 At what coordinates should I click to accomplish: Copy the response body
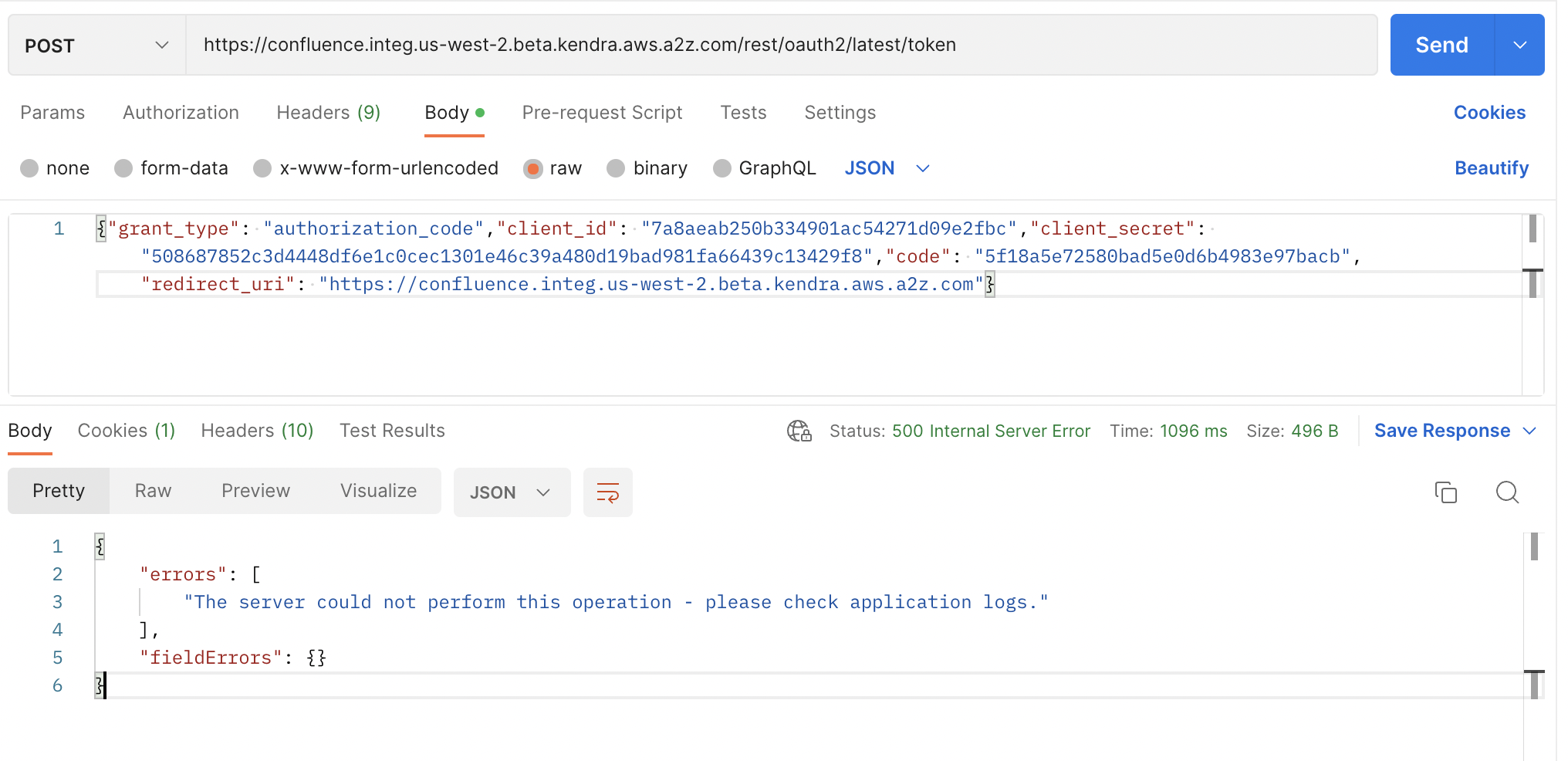[x=1445, y=492]
